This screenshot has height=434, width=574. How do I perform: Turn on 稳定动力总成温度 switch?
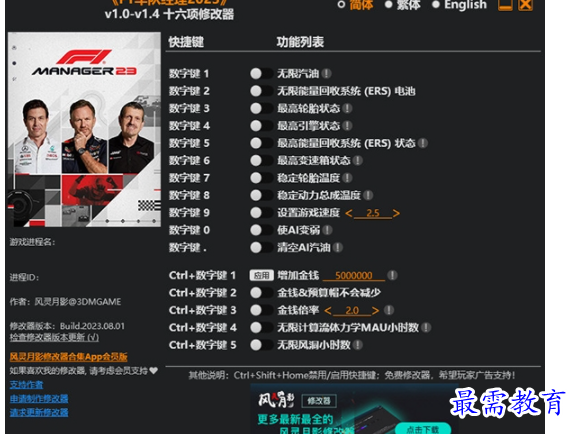click(261, 195)
